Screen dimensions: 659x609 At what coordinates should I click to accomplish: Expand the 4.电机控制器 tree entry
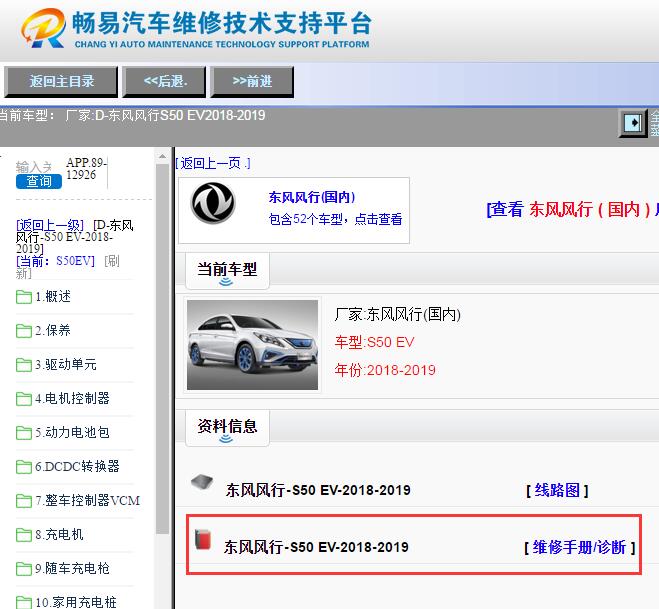point(72,398)
